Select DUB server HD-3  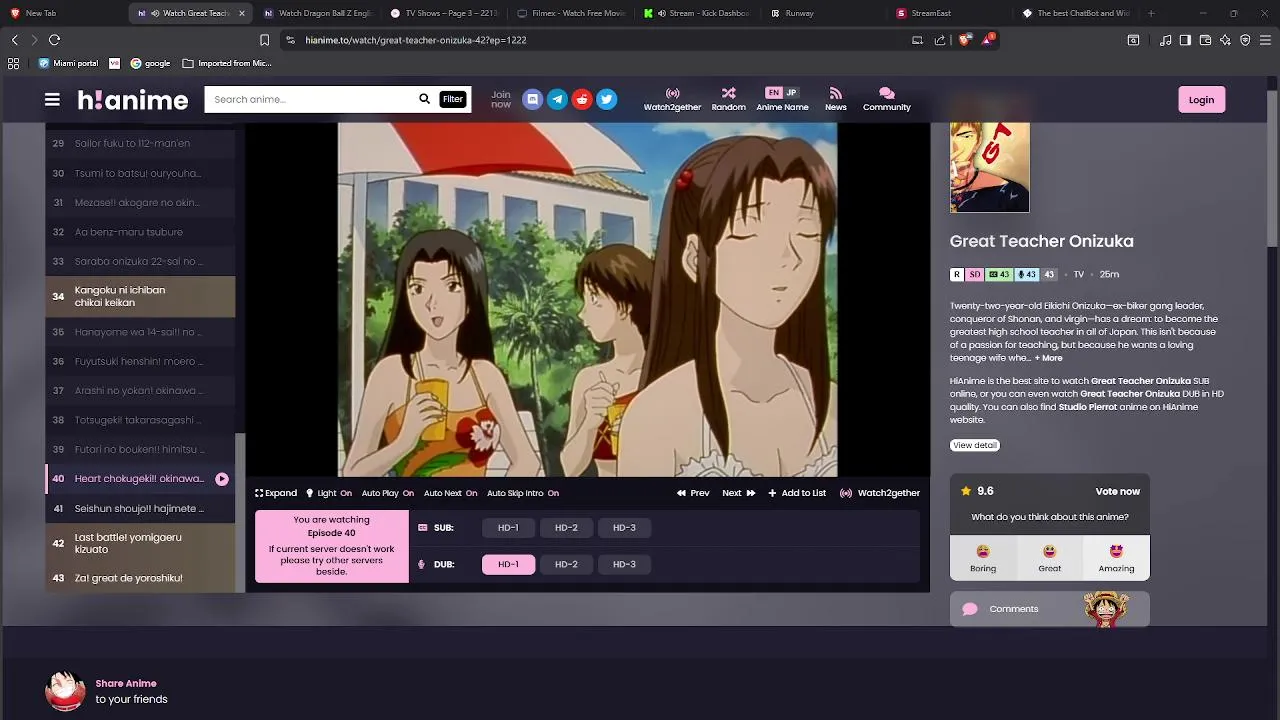624,564
